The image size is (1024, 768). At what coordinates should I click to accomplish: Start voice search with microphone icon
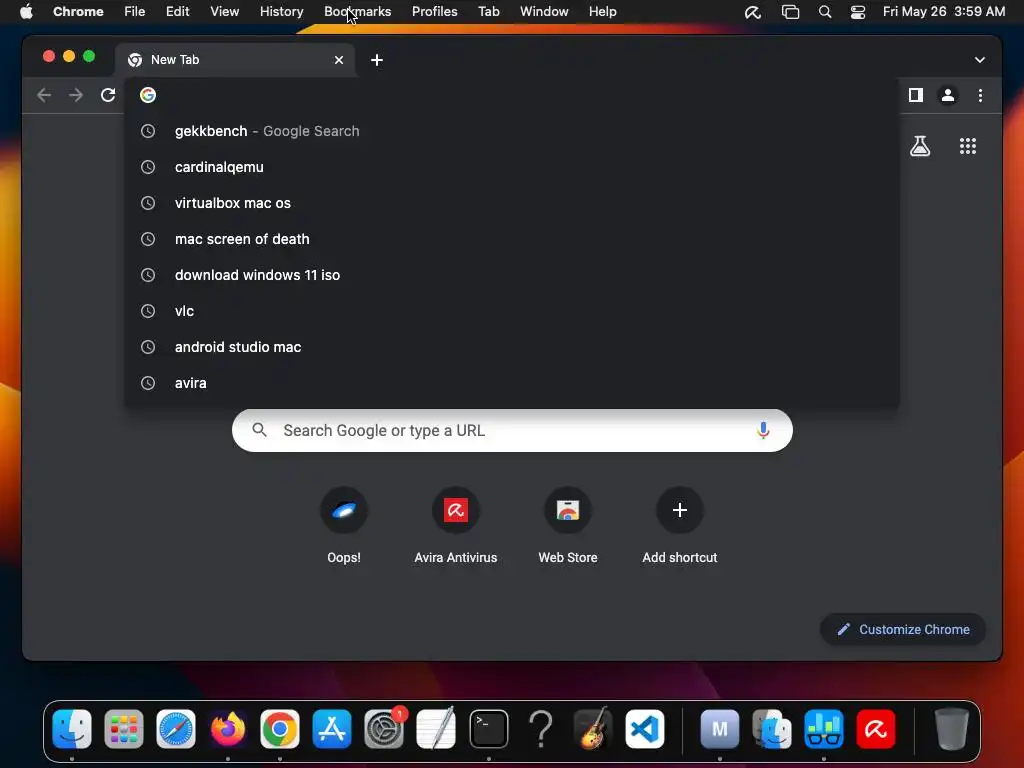pos(763,430)
